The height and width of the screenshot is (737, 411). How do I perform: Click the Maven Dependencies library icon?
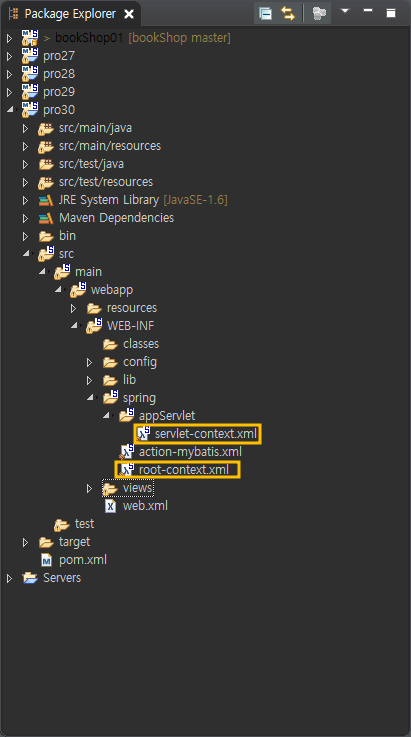click(46, 218)
